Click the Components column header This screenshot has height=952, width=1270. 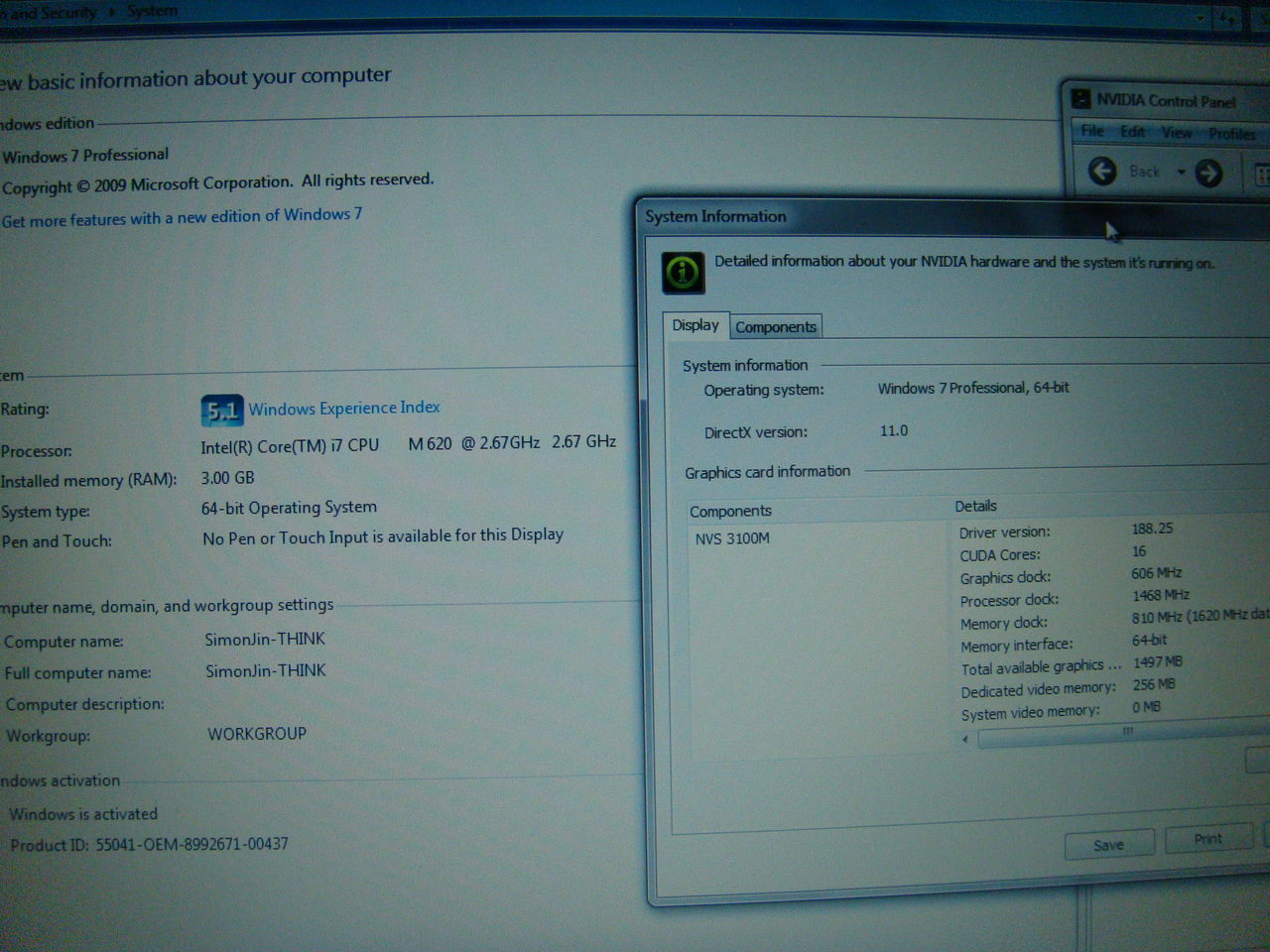pos(730,512)
